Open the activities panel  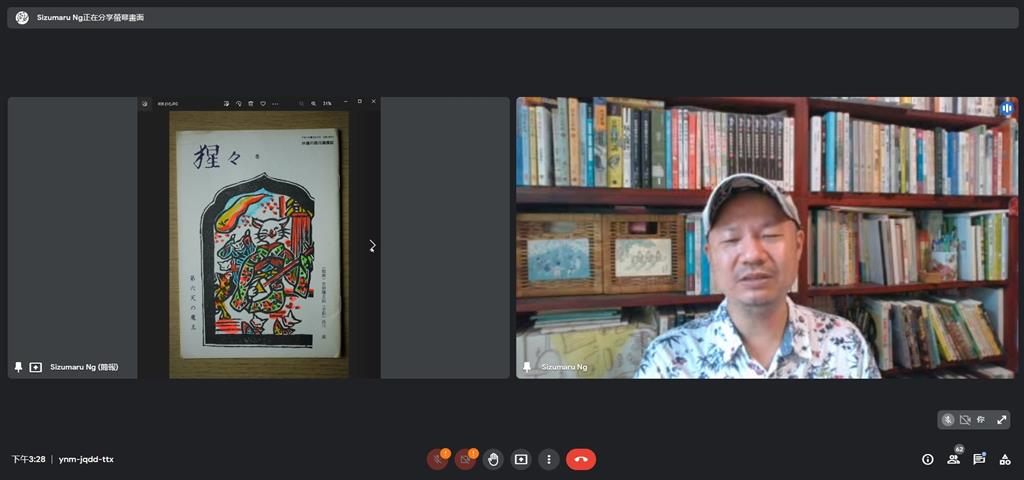(1005, 459)
